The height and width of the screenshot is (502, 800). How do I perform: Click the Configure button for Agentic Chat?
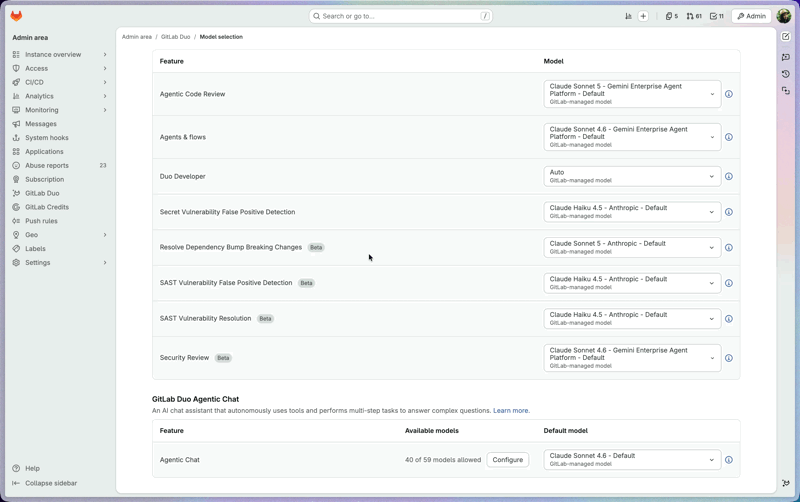(508, 460)
